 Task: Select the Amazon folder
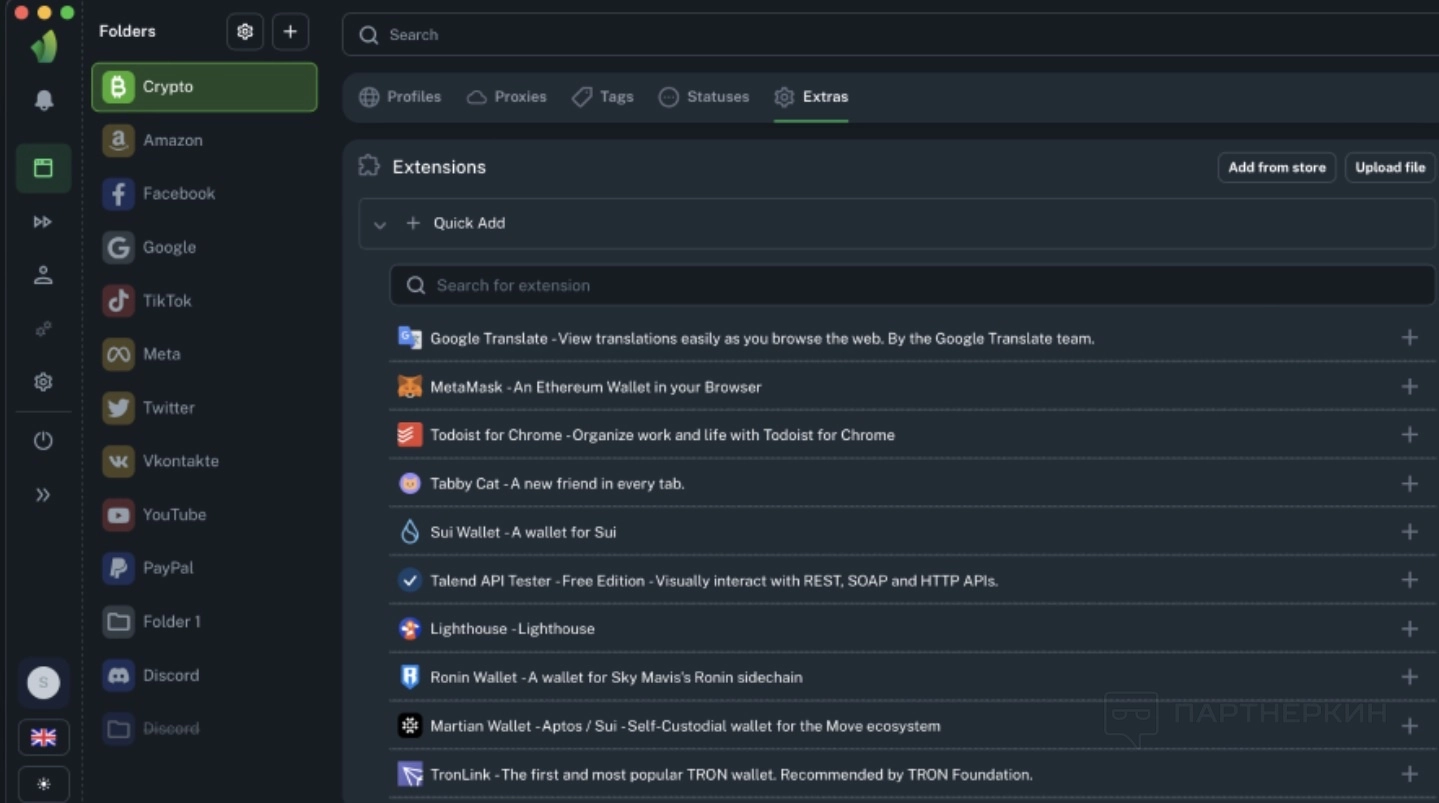click(172, 140)
